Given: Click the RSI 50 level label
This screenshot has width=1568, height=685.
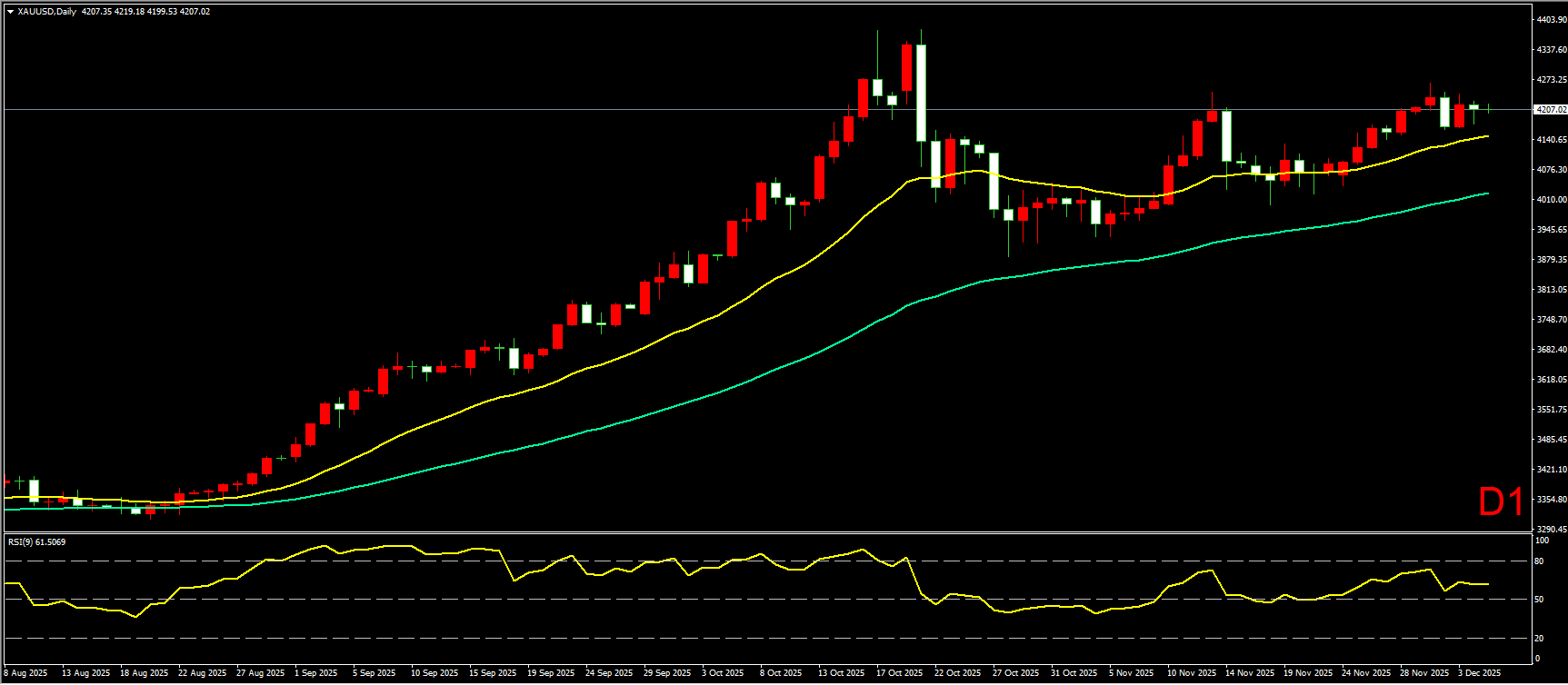Looking at the screenshot, I should [x=1539, y=600].
